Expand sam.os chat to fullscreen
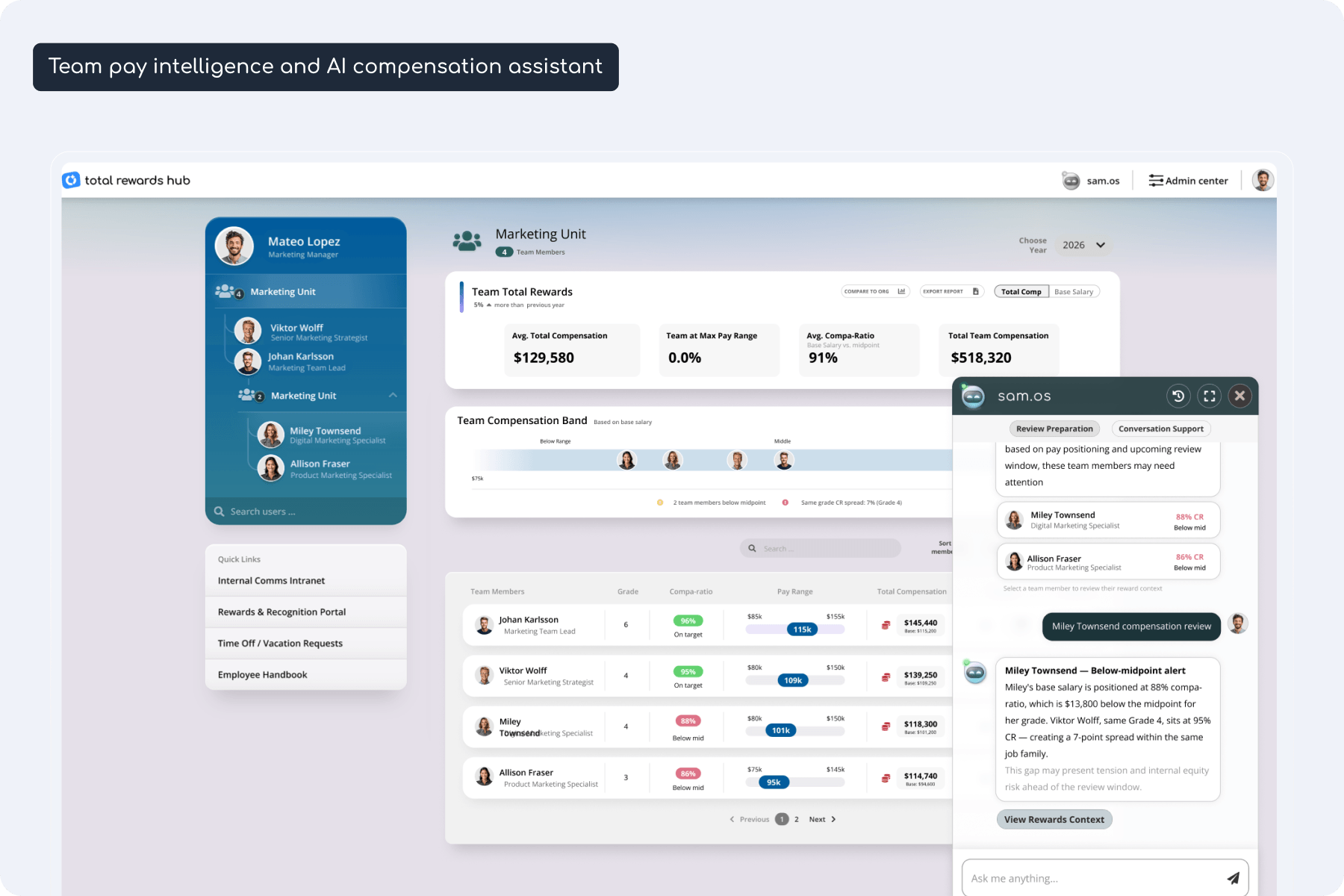This screenshot has height=896, width=1344. pos(1209,396)
